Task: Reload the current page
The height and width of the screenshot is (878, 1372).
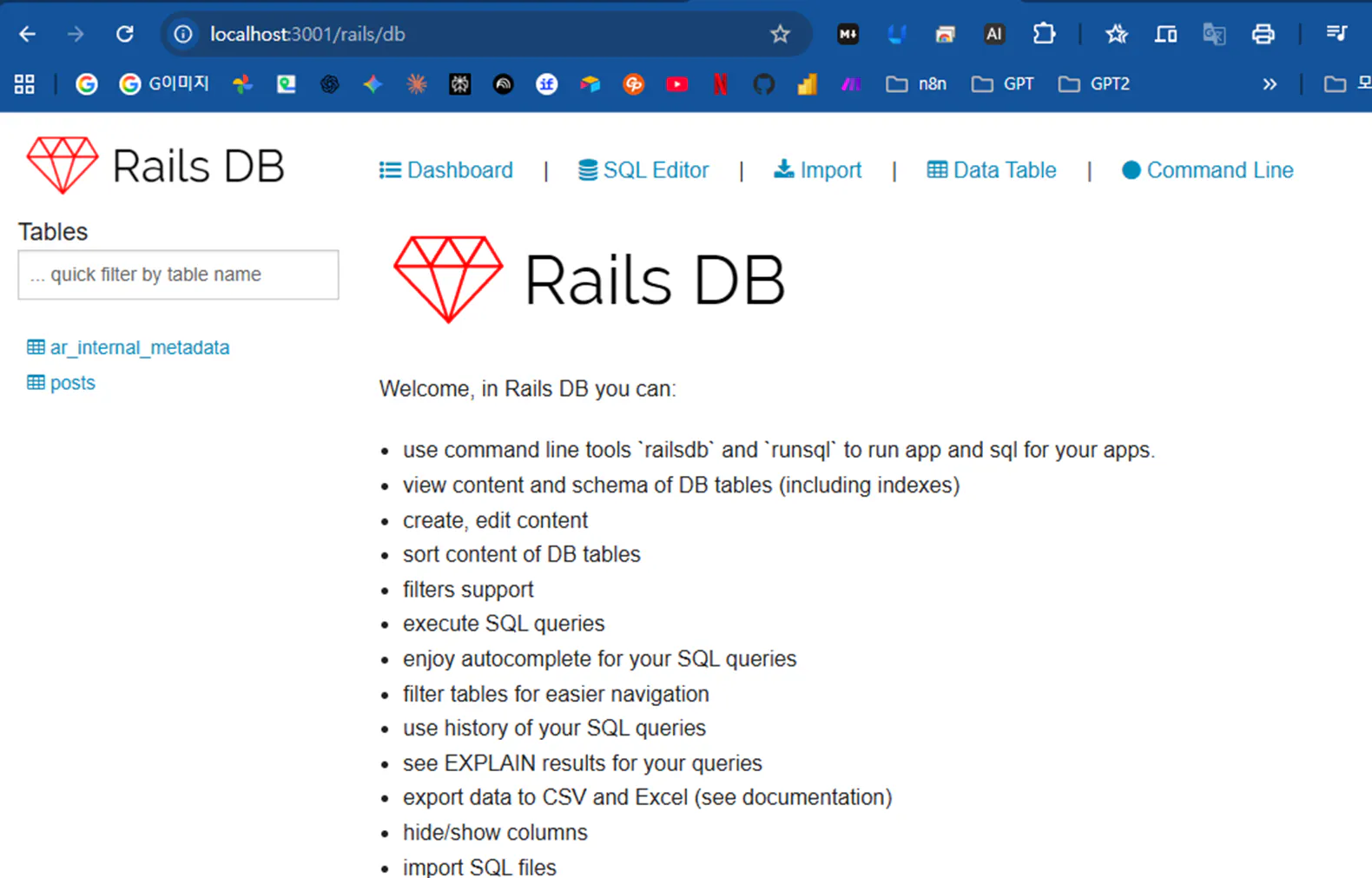Action: coord(125,34)
